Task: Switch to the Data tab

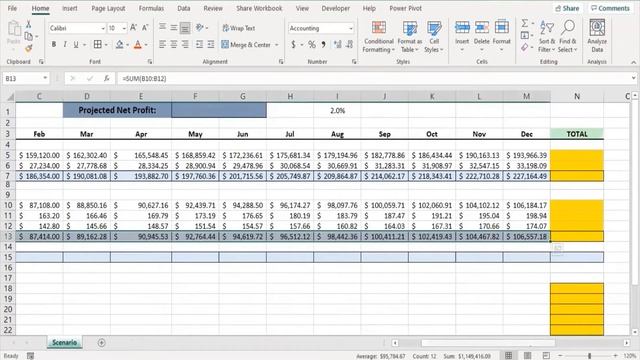Action: tap(184, 8)
